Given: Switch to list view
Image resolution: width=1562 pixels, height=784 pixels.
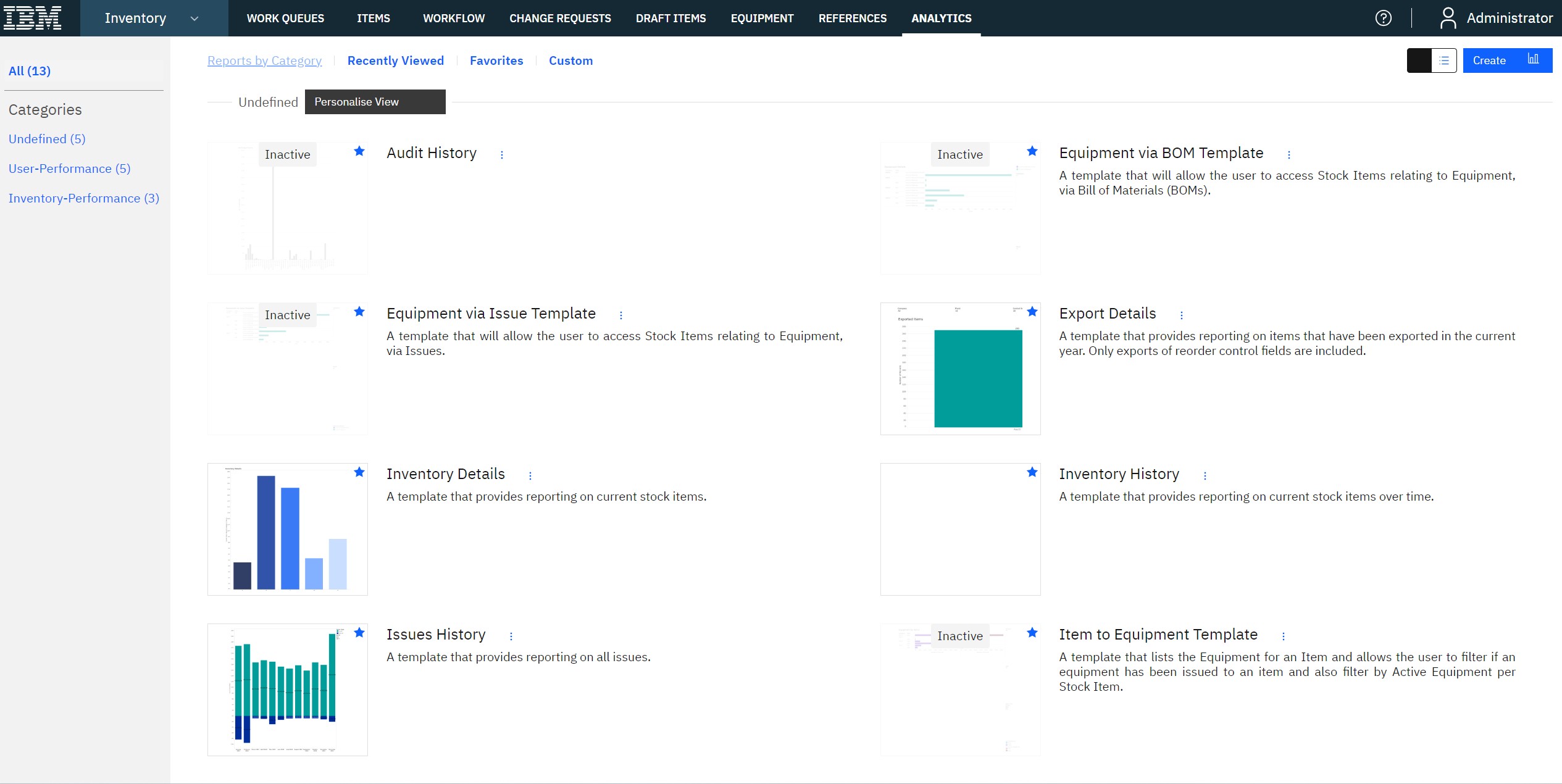Looking at the screenshot, I should [x=1444, y=60].
